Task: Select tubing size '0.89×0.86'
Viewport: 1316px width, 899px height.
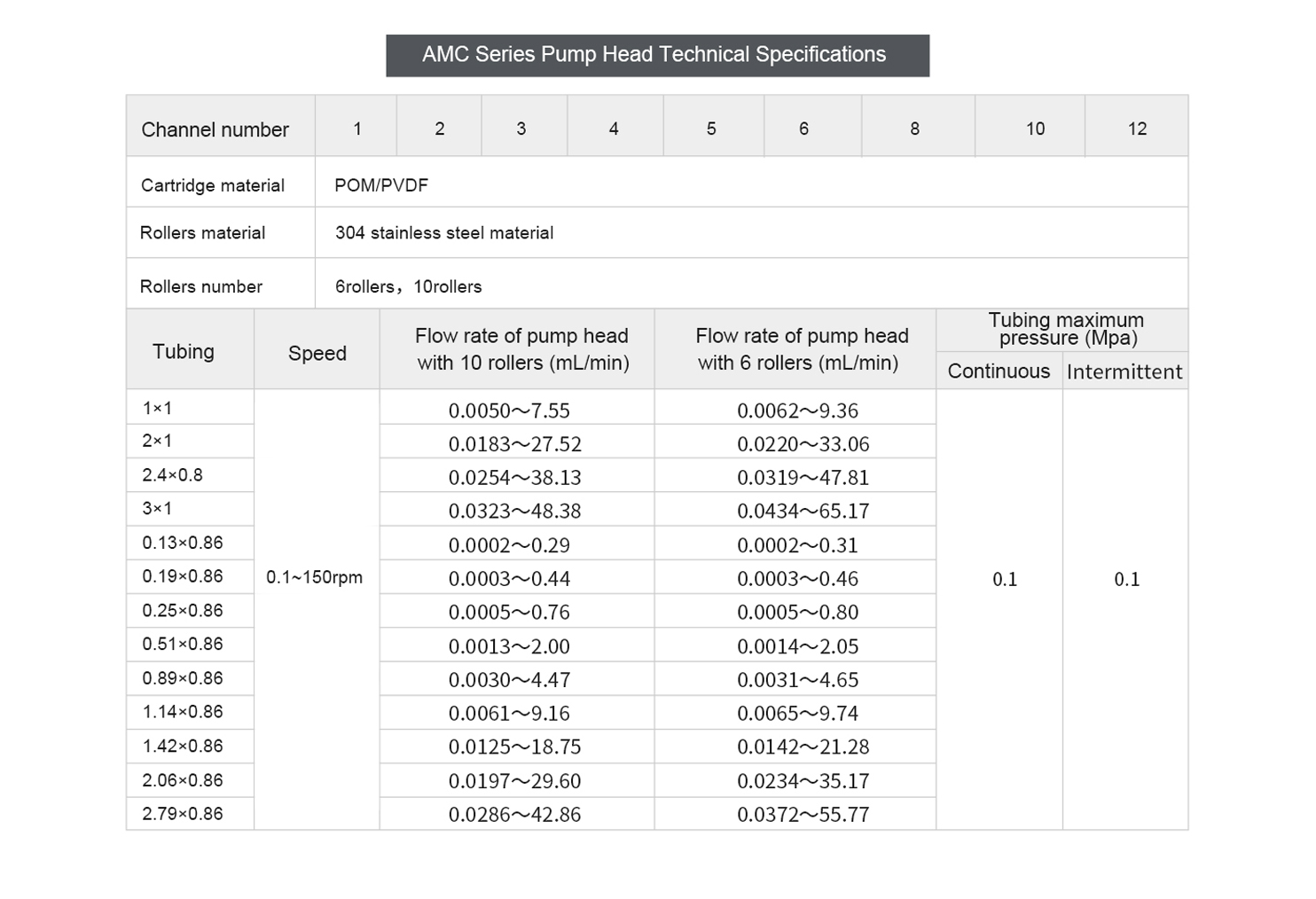Action: pos(183,677)
